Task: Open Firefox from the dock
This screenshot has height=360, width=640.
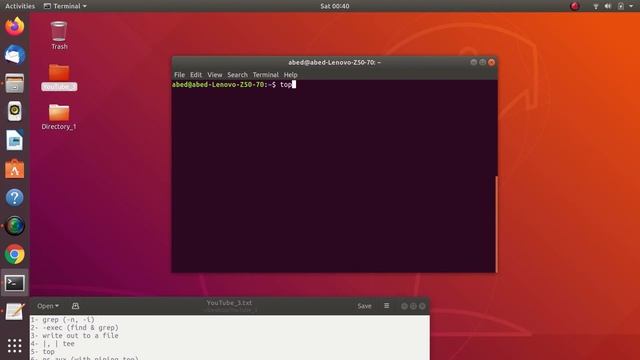Action: pos(15,27)
